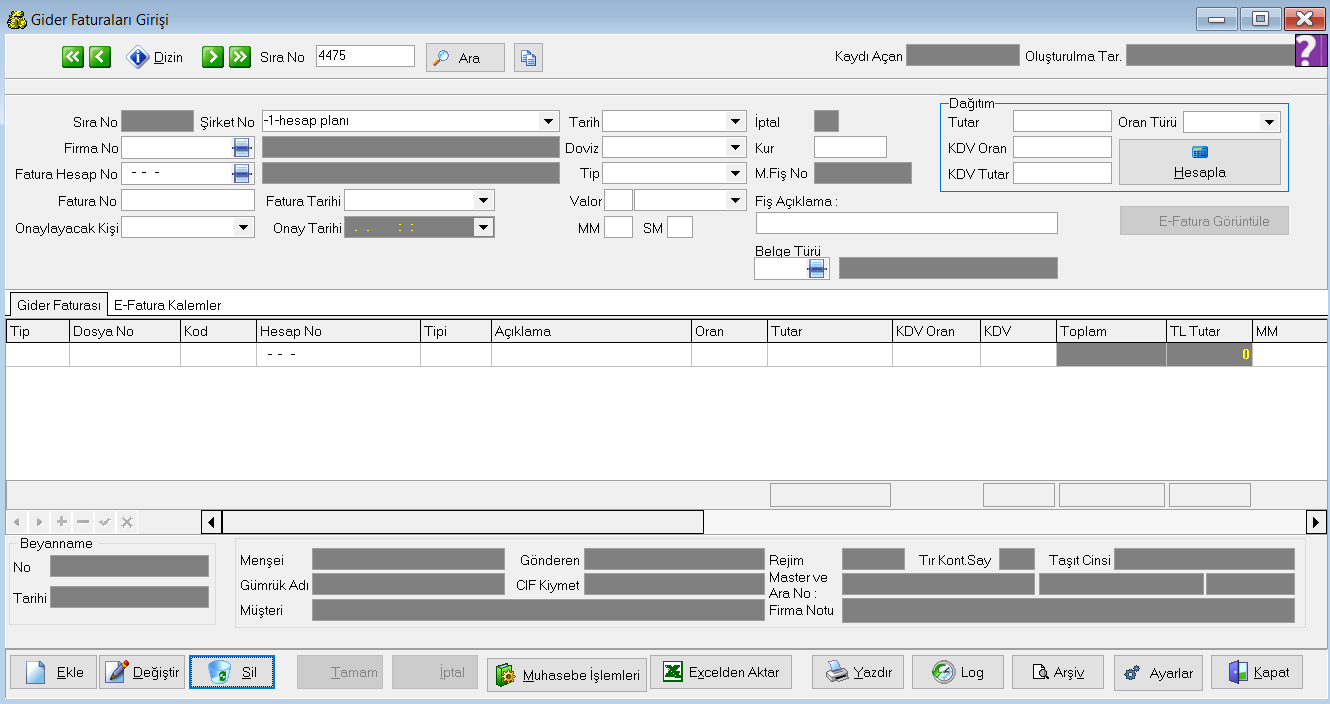Jump to last record double-arrow icon

point(239,57)
